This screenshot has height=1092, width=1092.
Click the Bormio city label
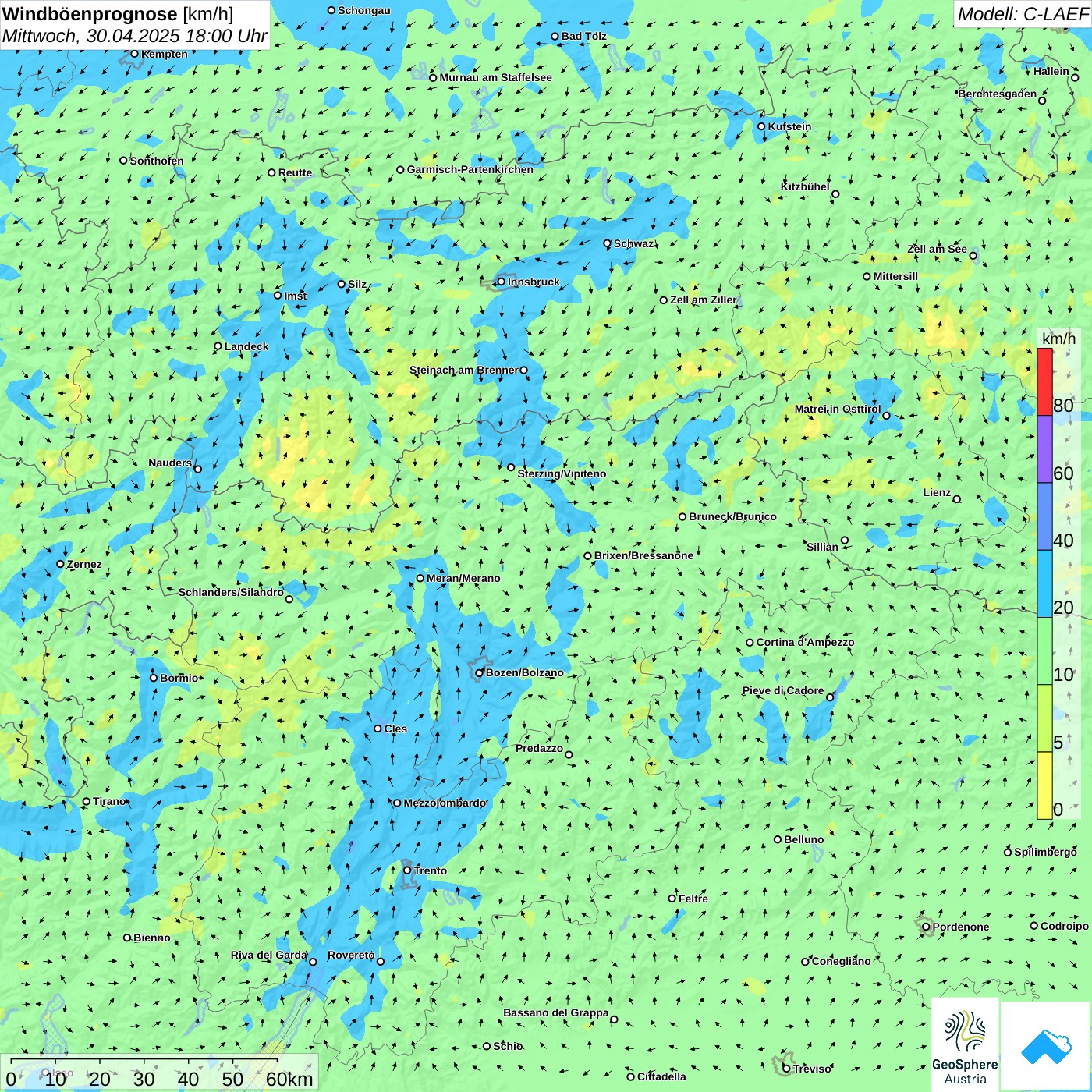(179, 678)
